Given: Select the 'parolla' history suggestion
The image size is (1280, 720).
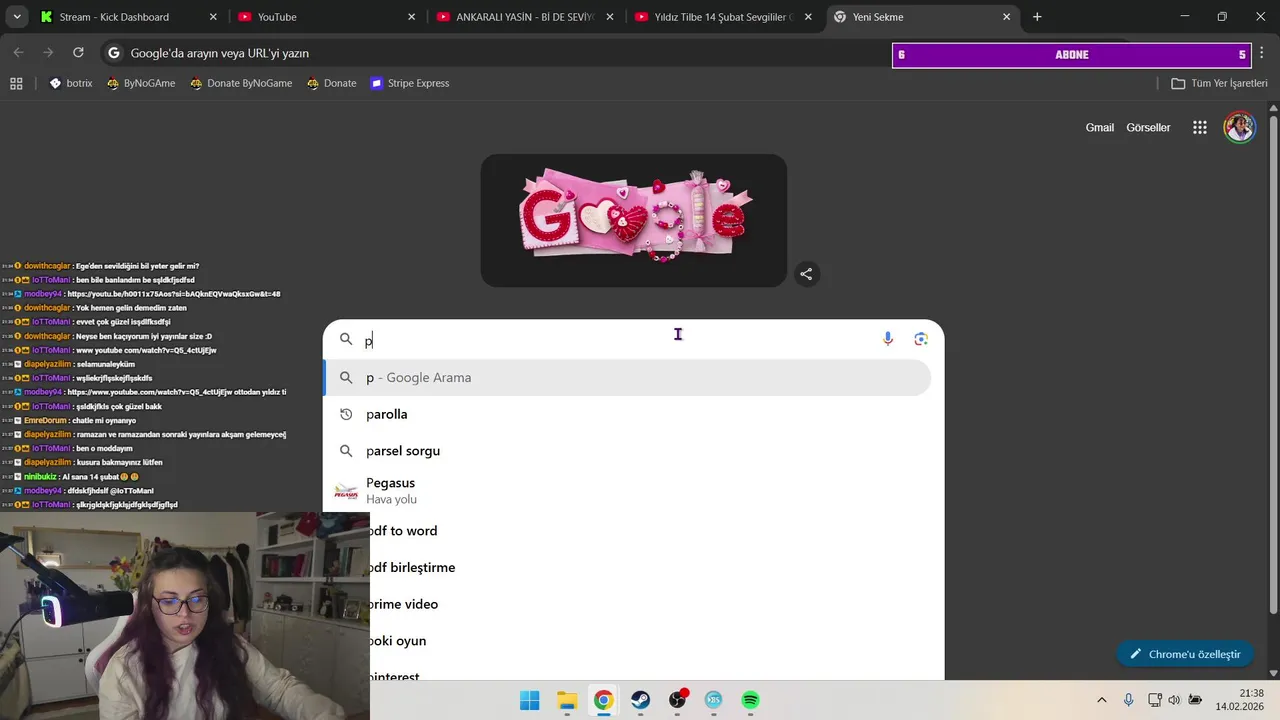Looking at the screenshot, I should pyautogui.click(x=628, y=414).
